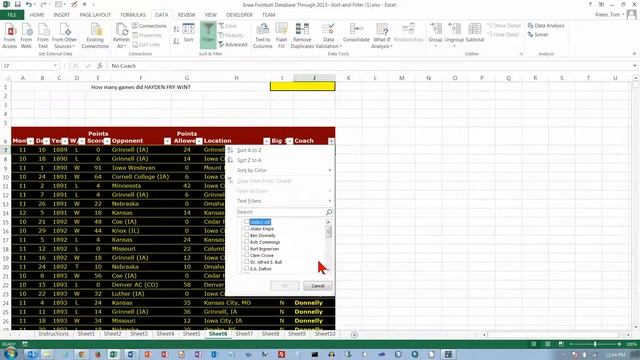This screenshot has height=360, width=640.
Task: Open the Connections command
Action: 149,26
